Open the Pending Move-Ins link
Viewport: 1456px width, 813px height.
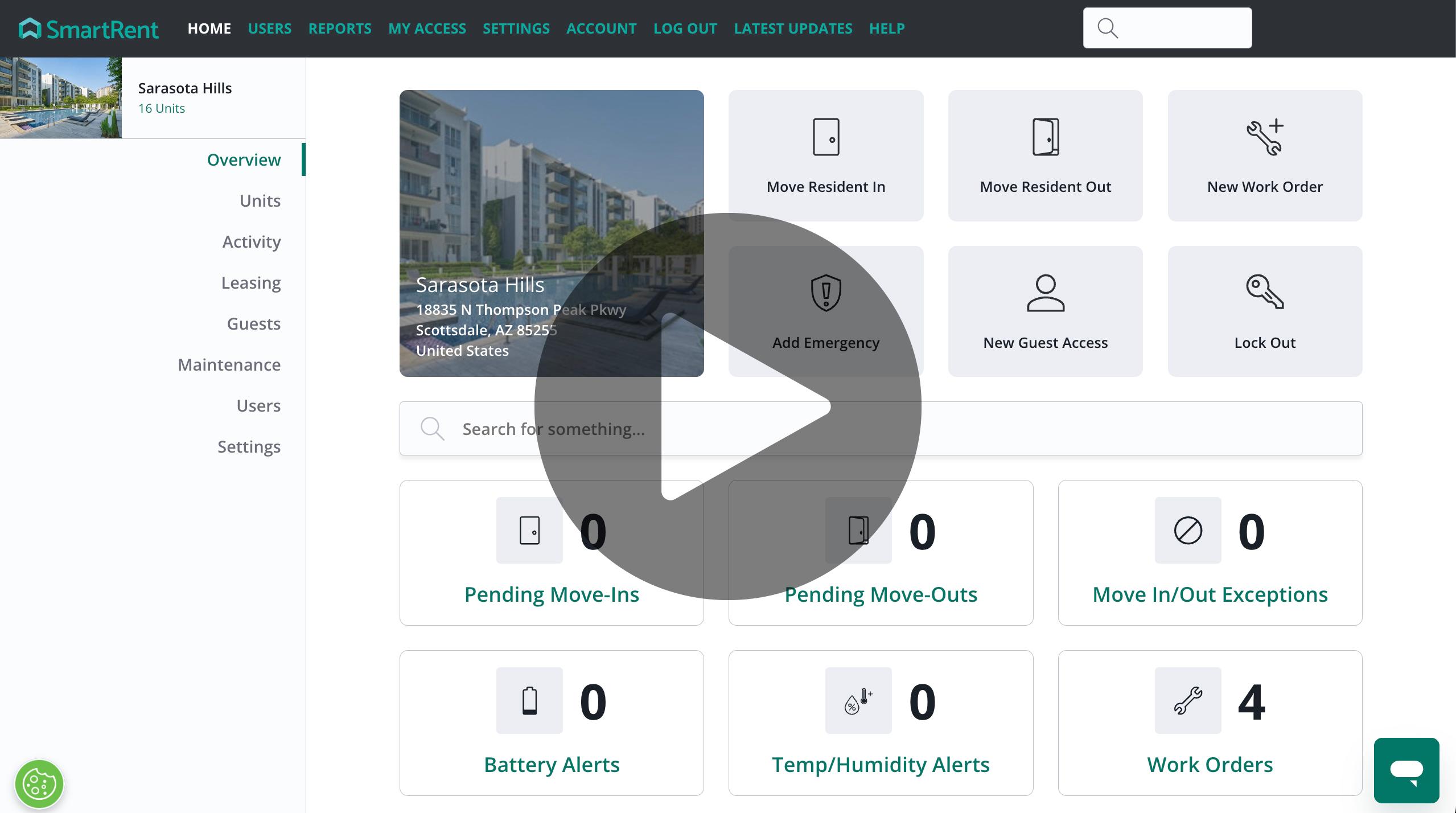click(552, 594)
